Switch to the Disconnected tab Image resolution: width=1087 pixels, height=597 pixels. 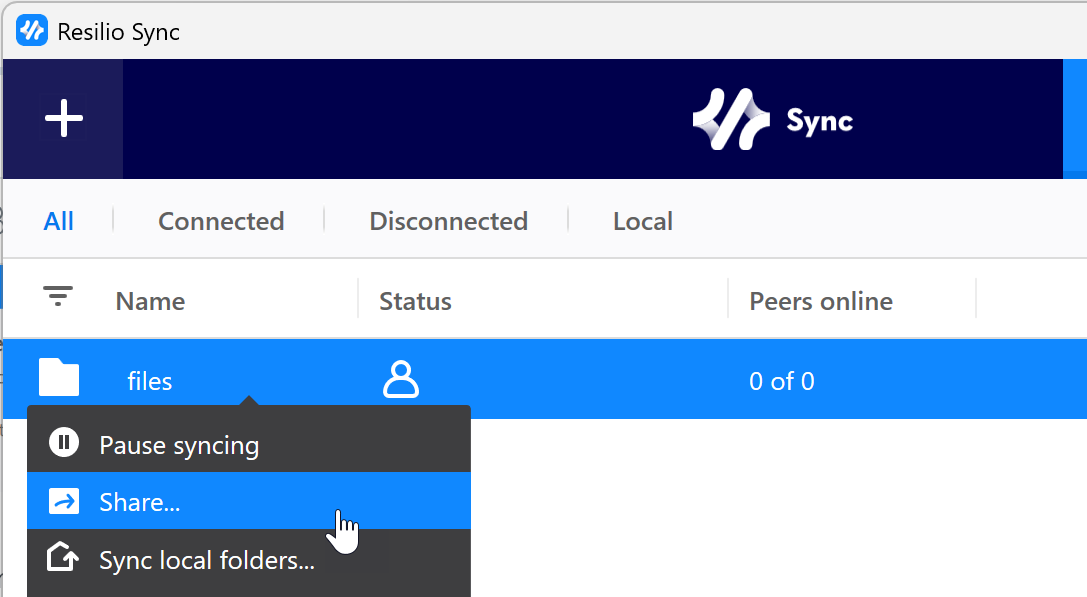447,221
